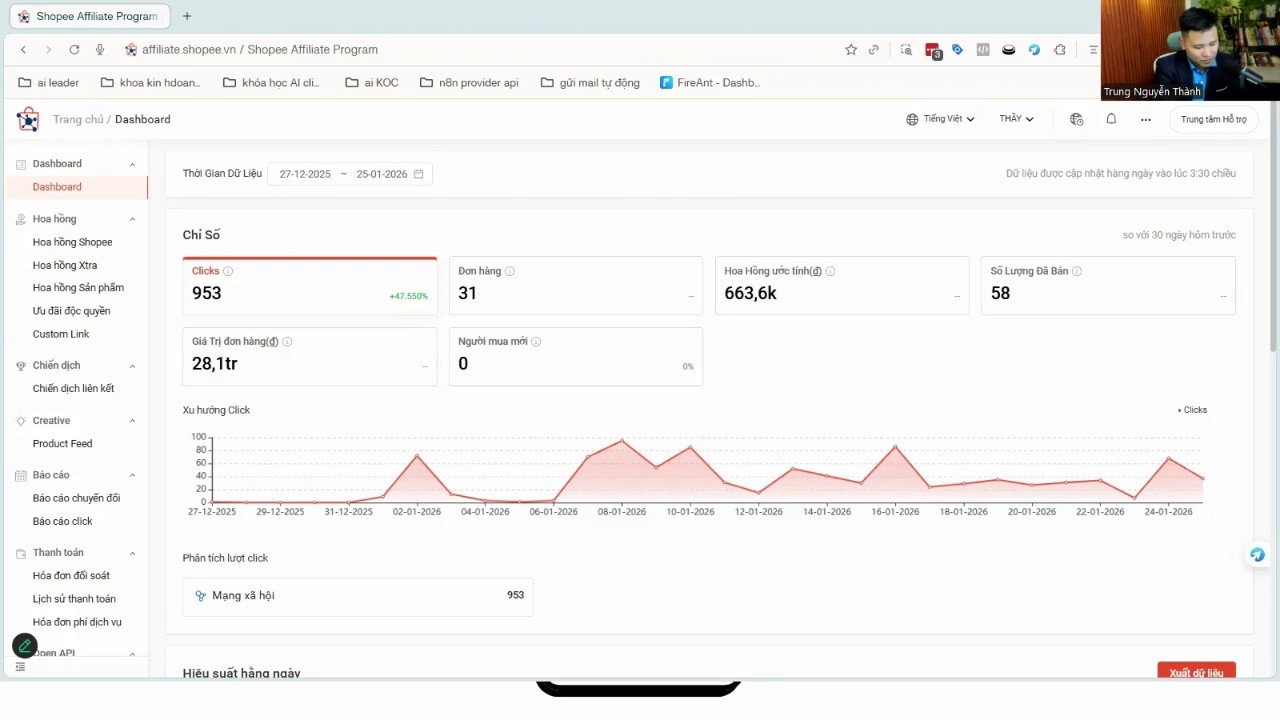Select the Hoa Hồng ước tính metric card
The height and width of the screenshot is (720, 1280).
pyautogui.click(x=842, y=286)
